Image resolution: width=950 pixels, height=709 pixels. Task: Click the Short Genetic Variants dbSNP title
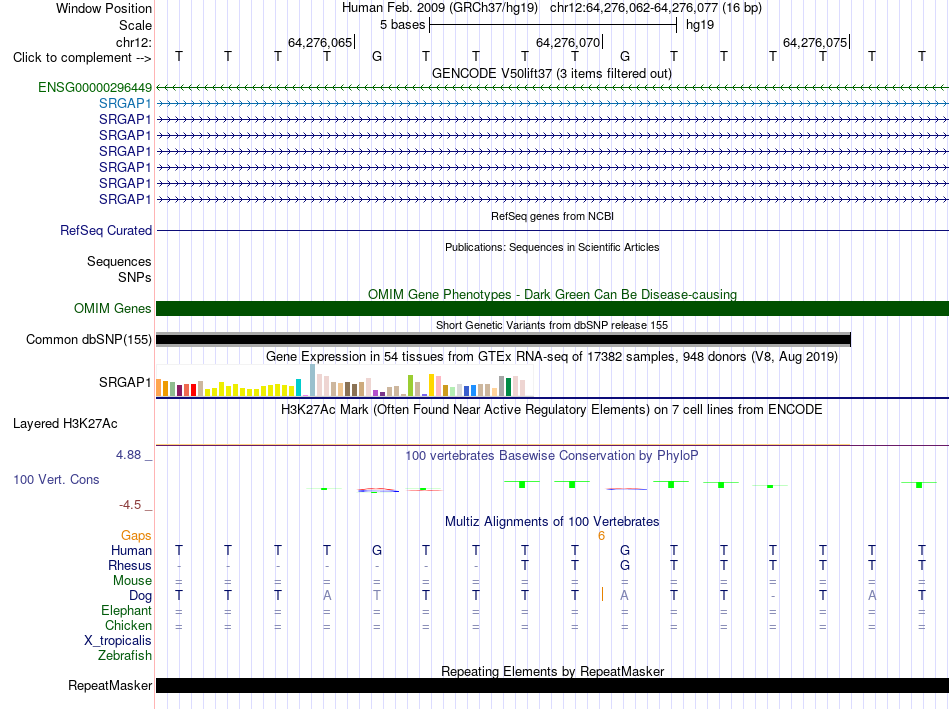click(552, 325)
